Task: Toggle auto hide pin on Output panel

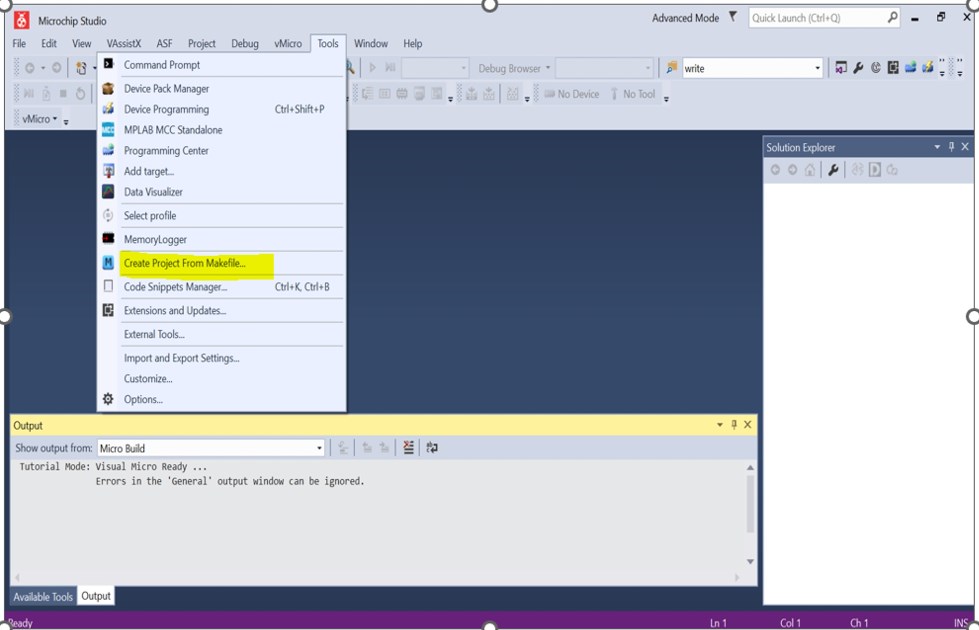Action: 733,425
